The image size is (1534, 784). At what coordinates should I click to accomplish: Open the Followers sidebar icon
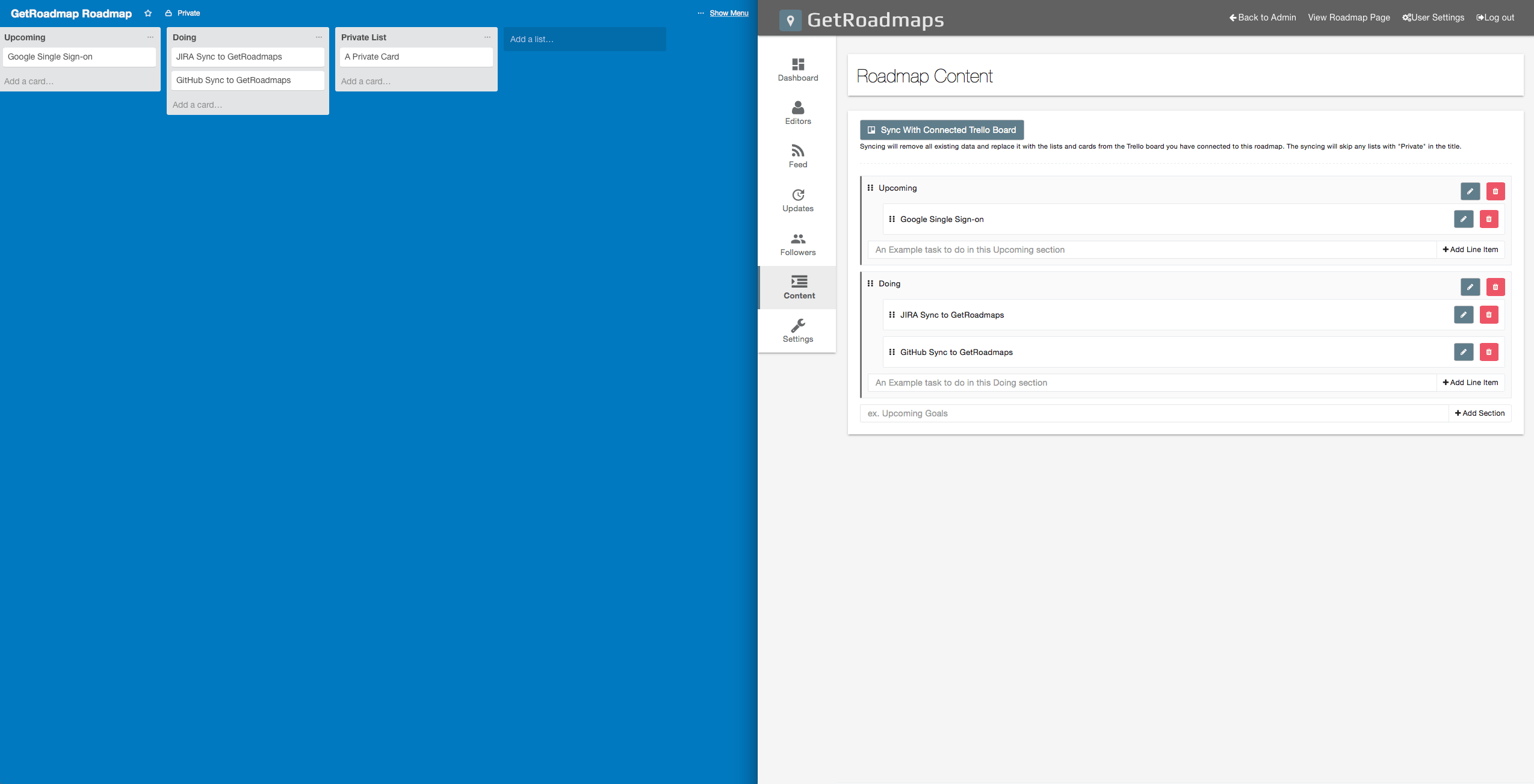(x=797, y=244)
